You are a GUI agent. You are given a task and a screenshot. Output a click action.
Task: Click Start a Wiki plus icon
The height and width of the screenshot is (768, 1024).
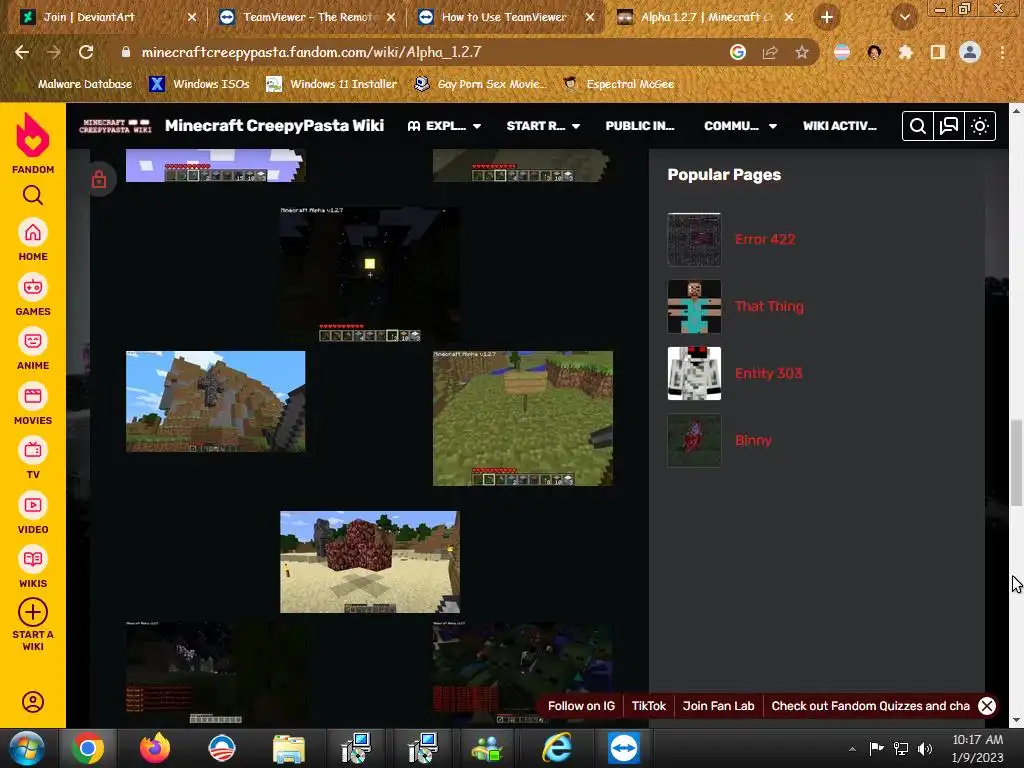pos(33,613)
